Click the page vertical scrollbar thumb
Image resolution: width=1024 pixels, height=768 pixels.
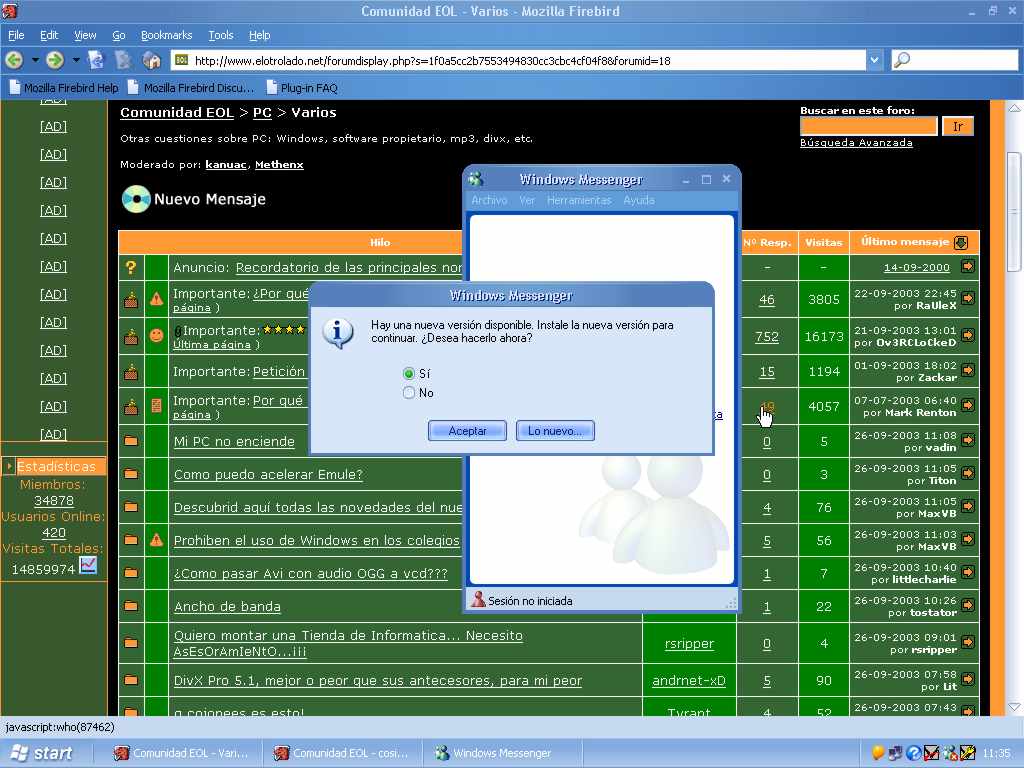(x=1014, y=212)
